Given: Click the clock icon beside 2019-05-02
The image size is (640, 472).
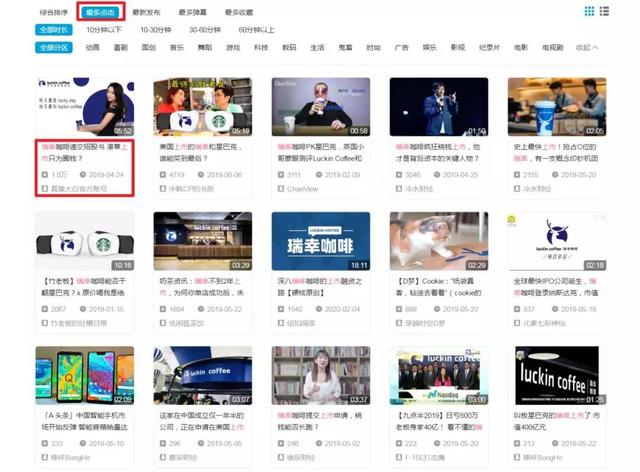Looking at the screenshot, I should click(x=319, y=443).
